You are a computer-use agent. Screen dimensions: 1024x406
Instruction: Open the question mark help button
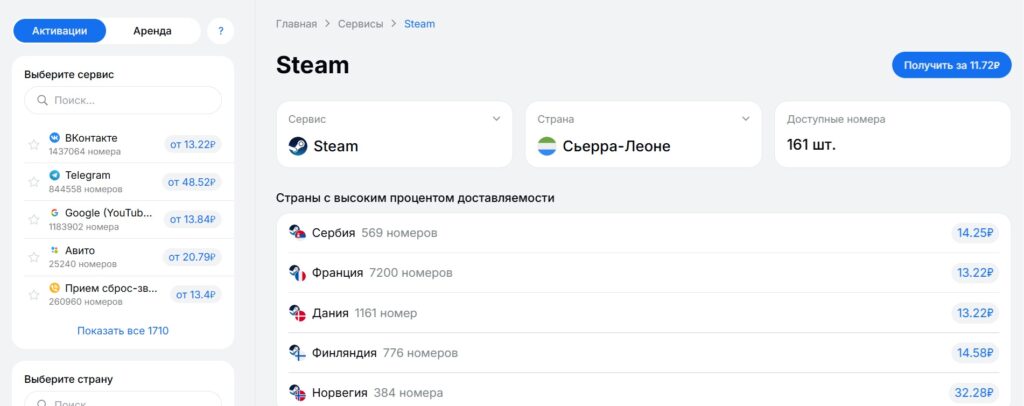tap(221, 31)
